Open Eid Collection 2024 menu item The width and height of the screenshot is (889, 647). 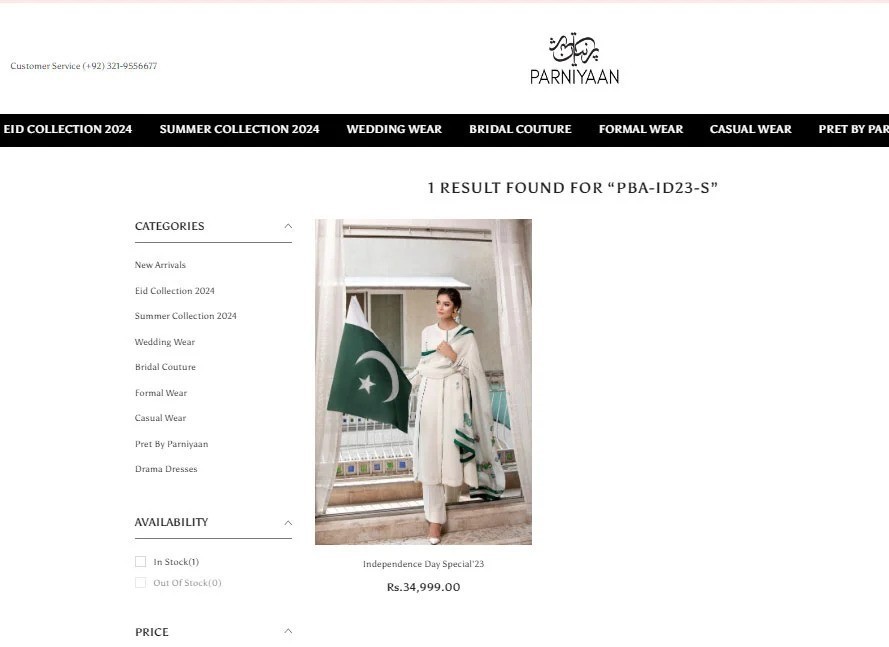point(67,129)
